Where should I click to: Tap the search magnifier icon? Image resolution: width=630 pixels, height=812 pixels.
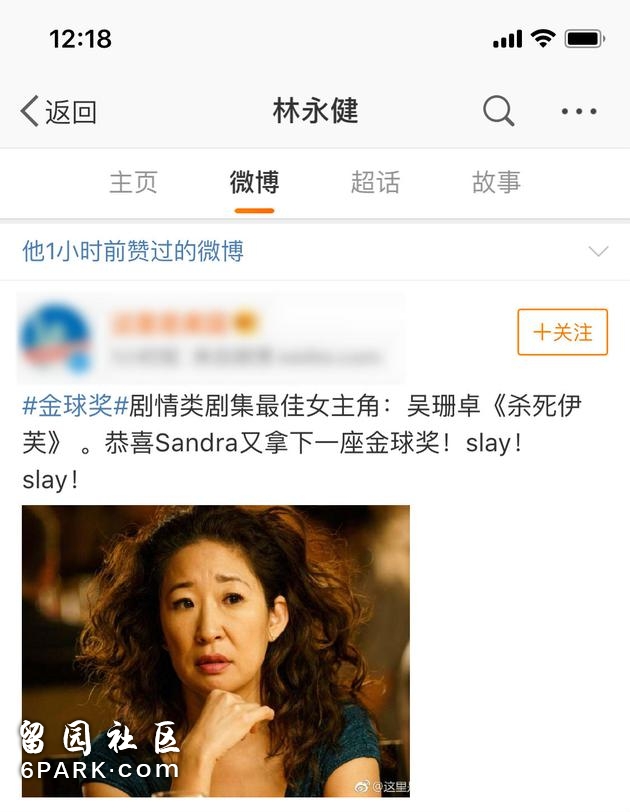(499, 110)
